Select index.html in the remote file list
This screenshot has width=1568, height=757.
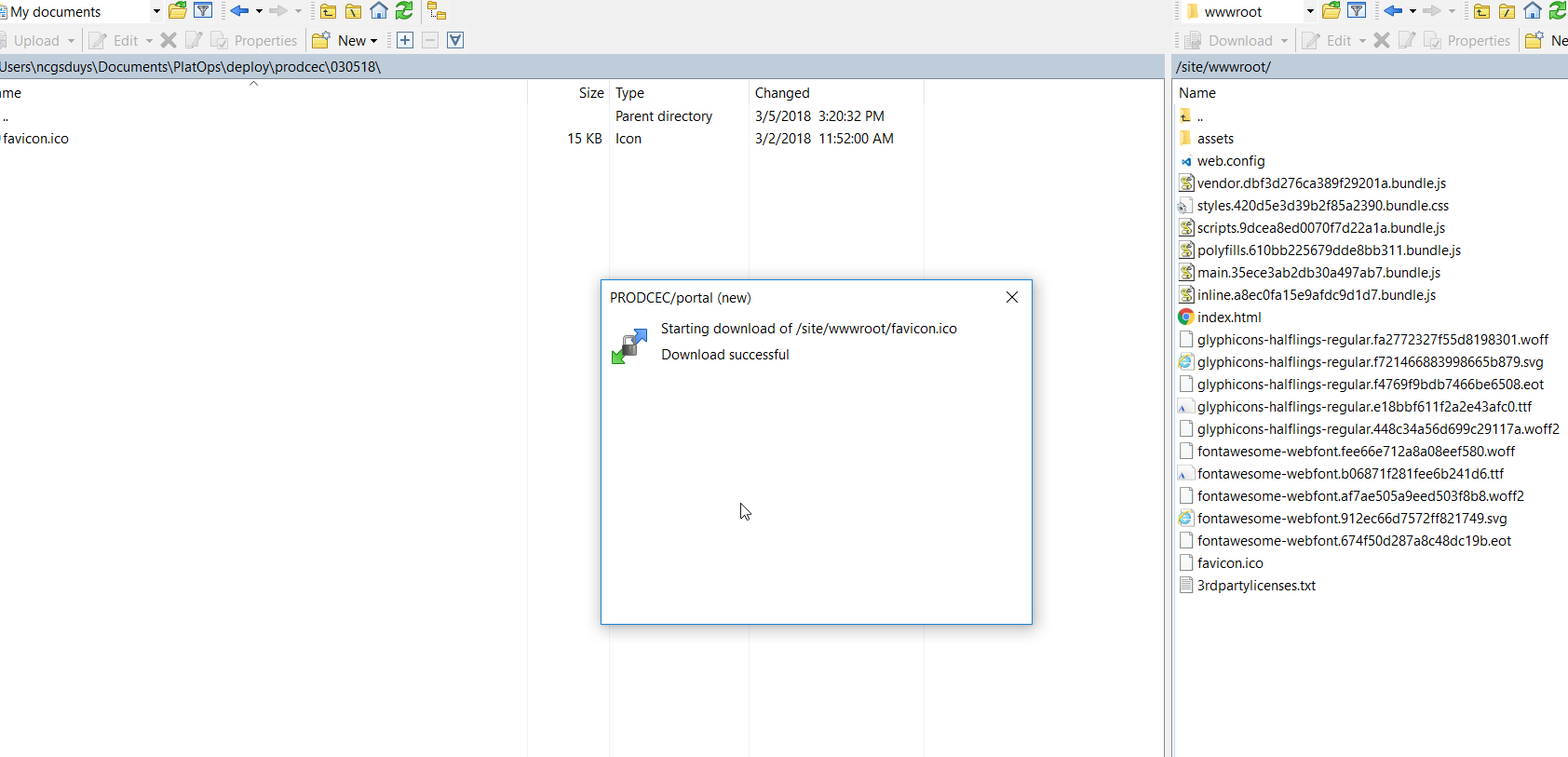pos(1228,318)
